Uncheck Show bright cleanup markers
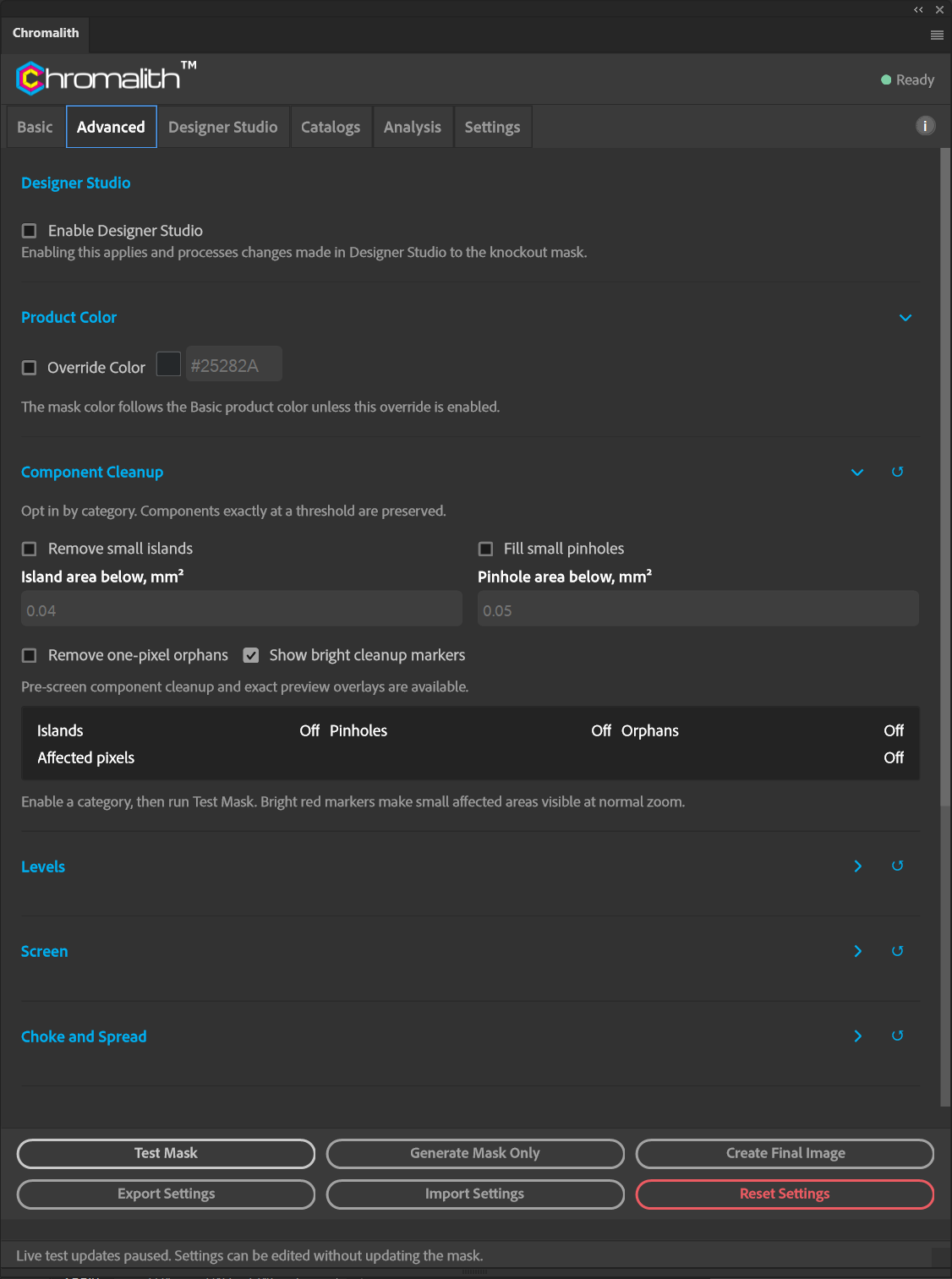 251,655
